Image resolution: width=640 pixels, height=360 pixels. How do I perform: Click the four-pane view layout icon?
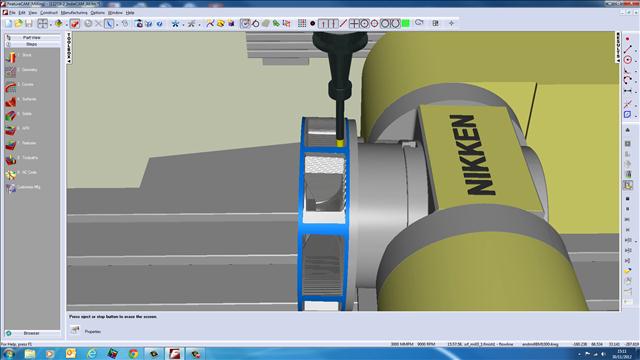tap(42, 24)
